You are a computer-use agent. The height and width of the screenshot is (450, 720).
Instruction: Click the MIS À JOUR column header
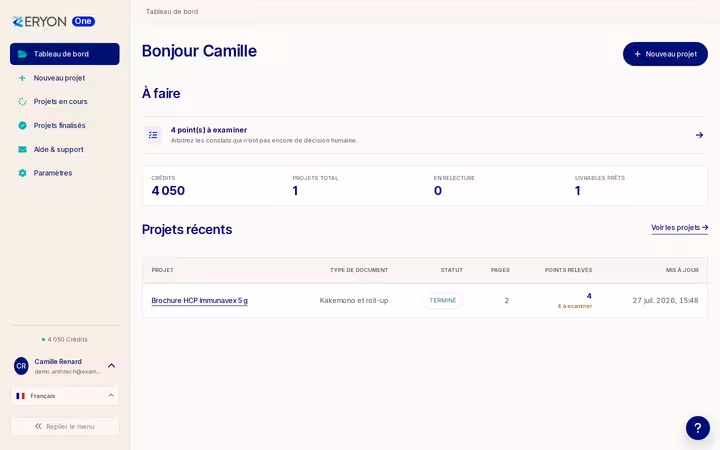click(682, 270)
